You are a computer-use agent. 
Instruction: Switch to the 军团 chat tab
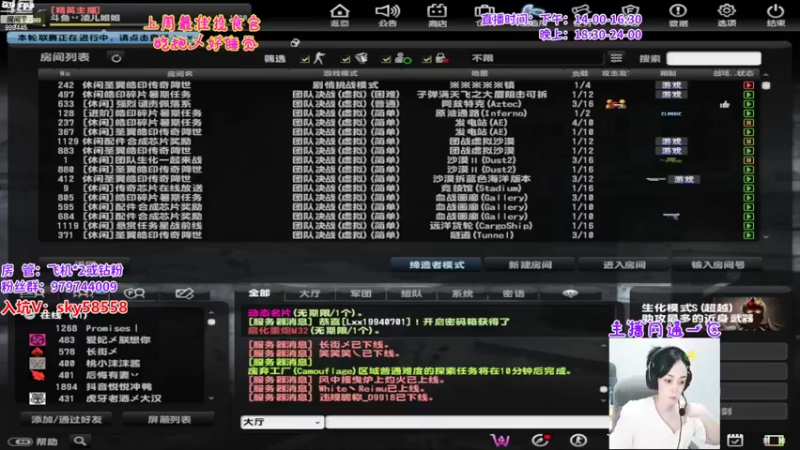tap(361, 294)
